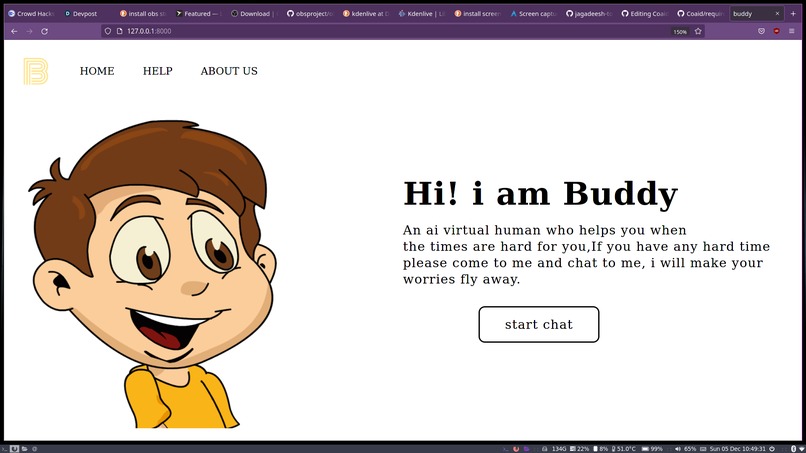Screen dimensions: 806x453
Task: Click the keyboard layout tray icon
Action: (x=703, y=449)
